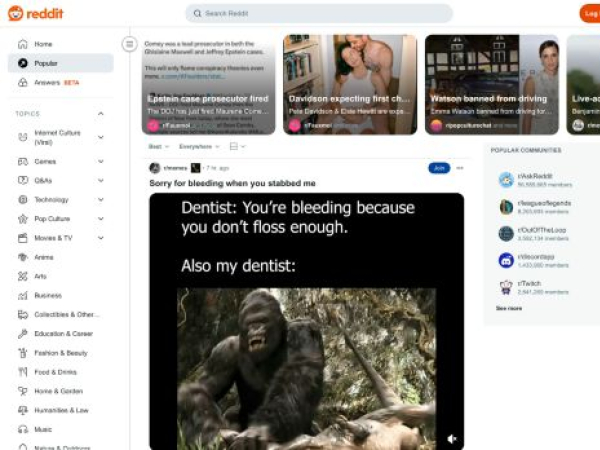This screenshot has width=600, height=450.
Task: Click the Pop Culture star icon
Action: point(23,218)
